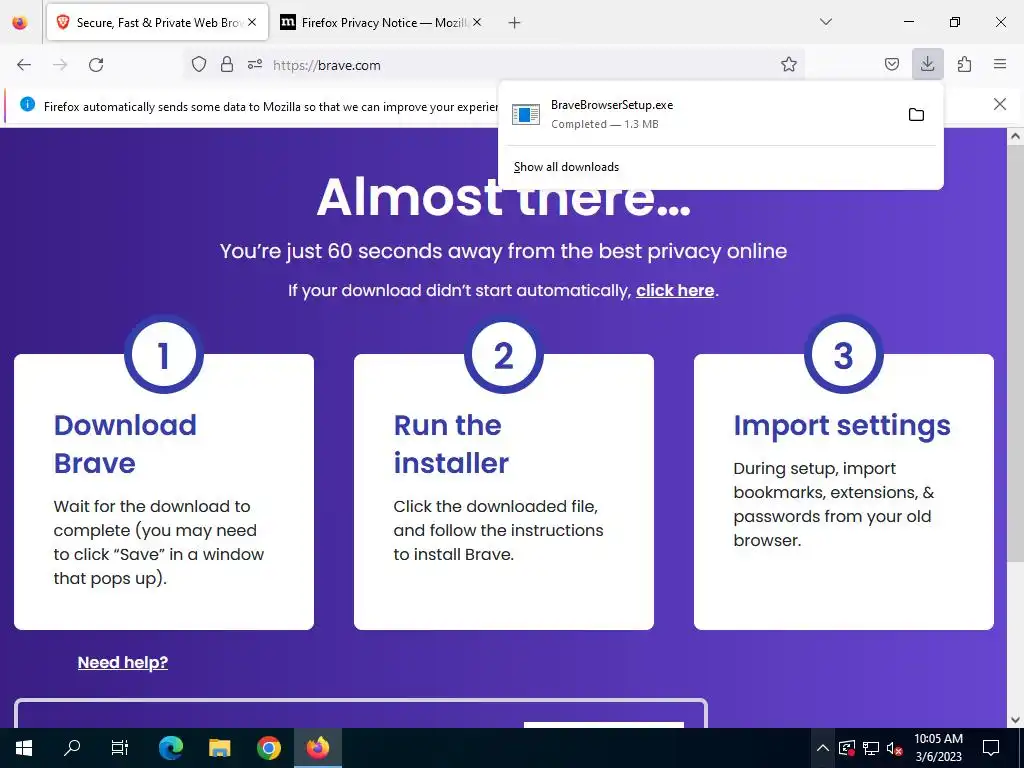Image resolution: width=1024 pixels, height=768 pixels.
Task: Open the Windows notification center
Action: [x=991, y=748]
